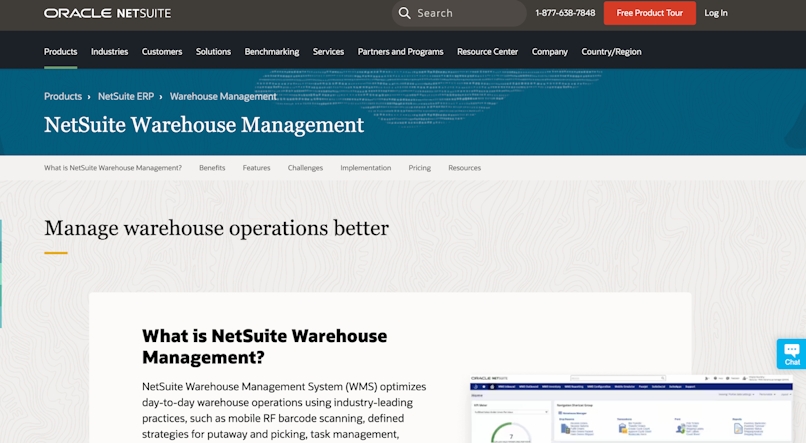Go to the Products breadcrumb
806x443 pixels.
point(63,96)
